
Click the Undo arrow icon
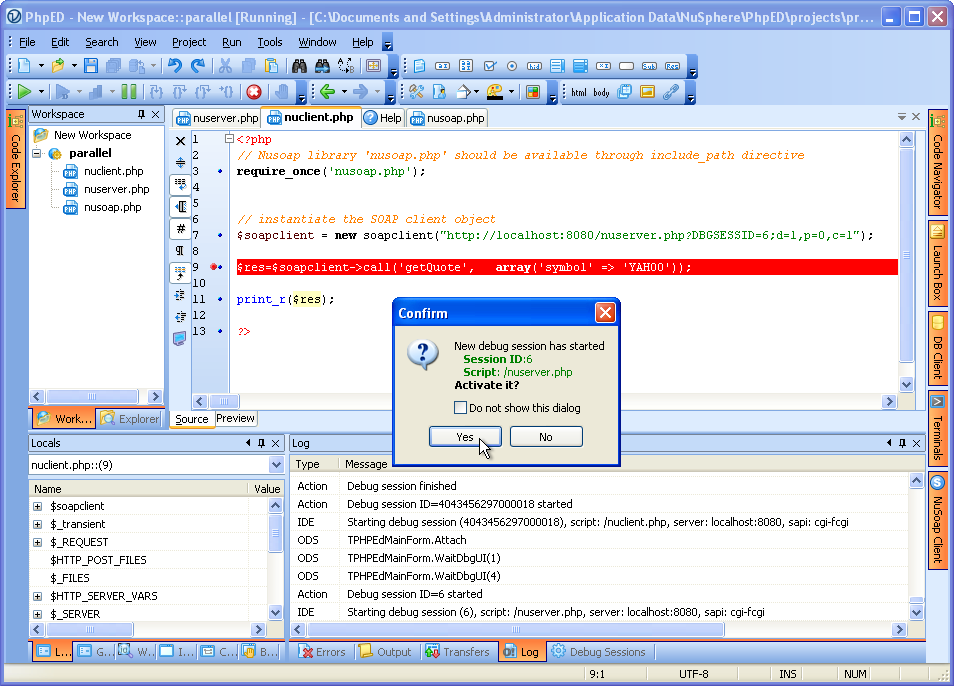coord(174,66)
